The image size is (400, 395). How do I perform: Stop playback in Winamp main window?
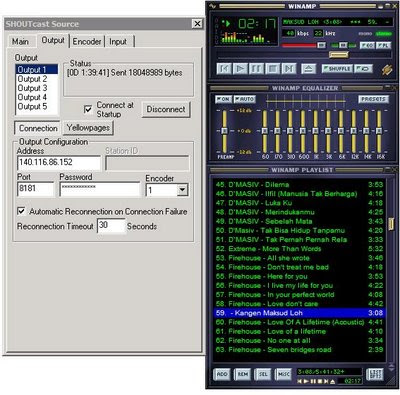[x=273, y=69]
